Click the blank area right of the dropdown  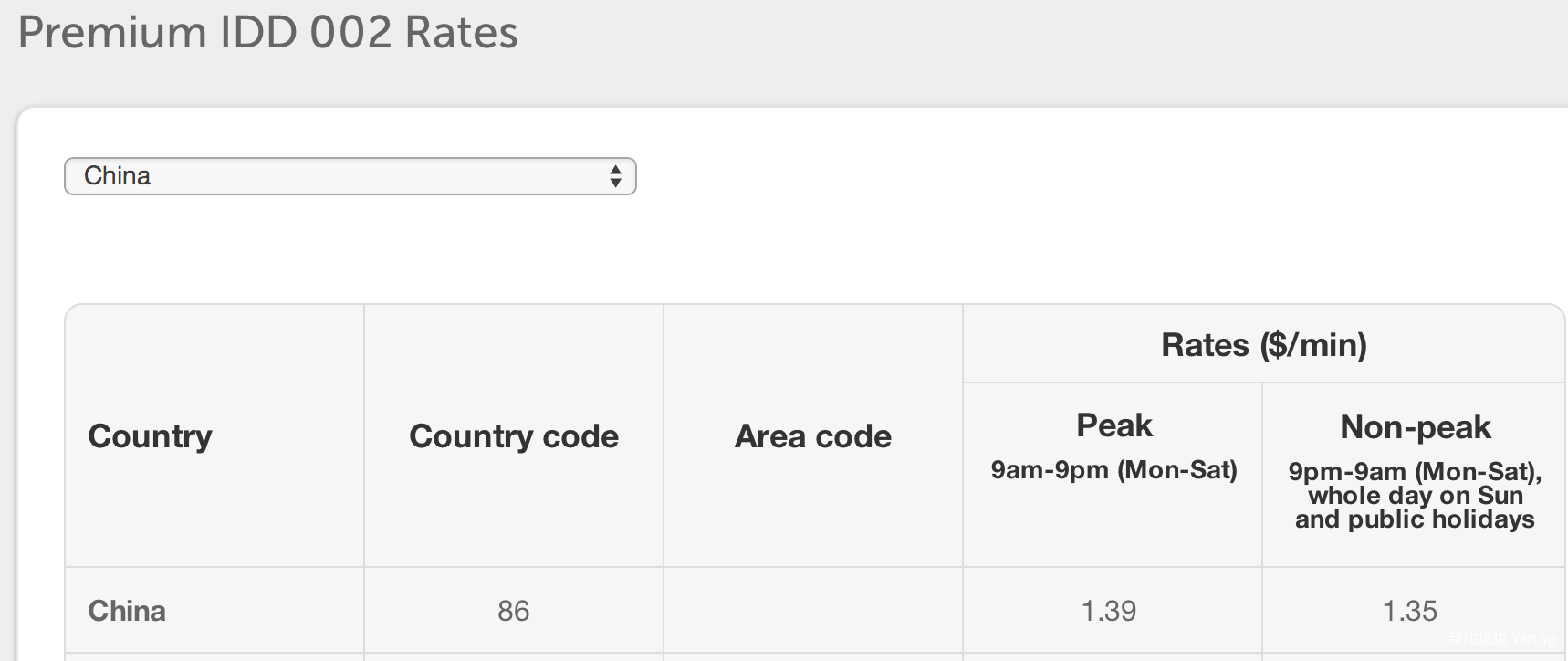tap(1004, 176)
